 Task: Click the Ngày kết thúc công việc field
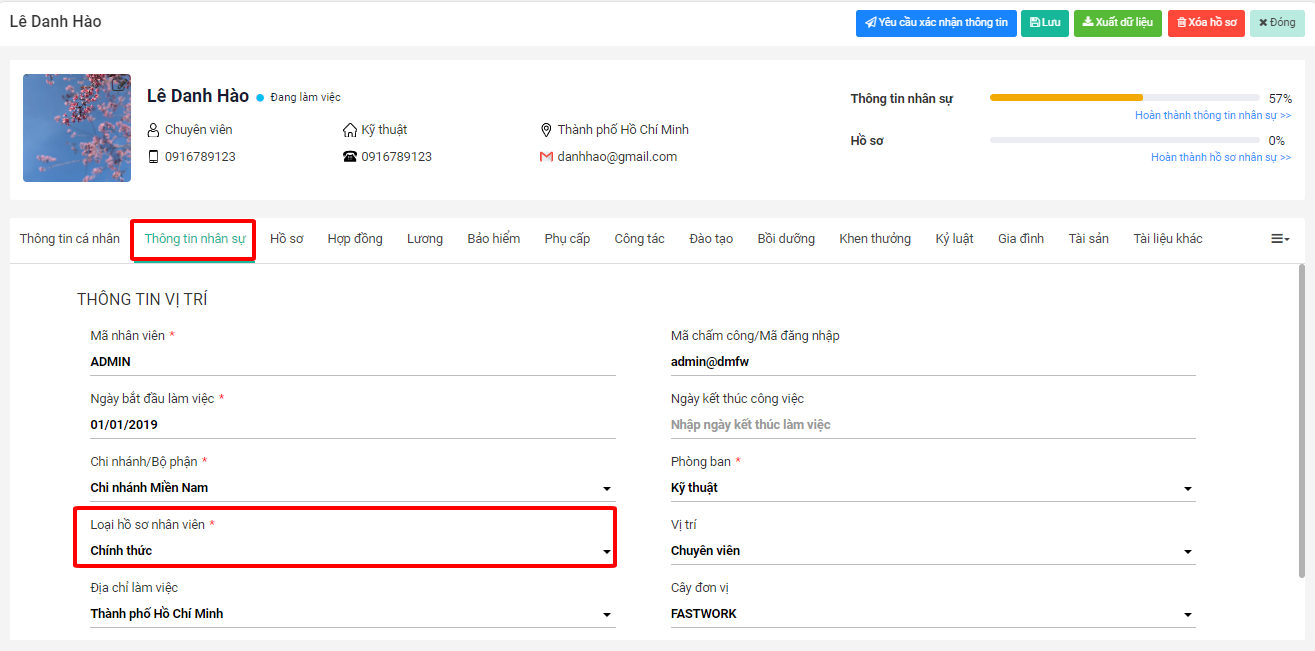tap(932, 425)
